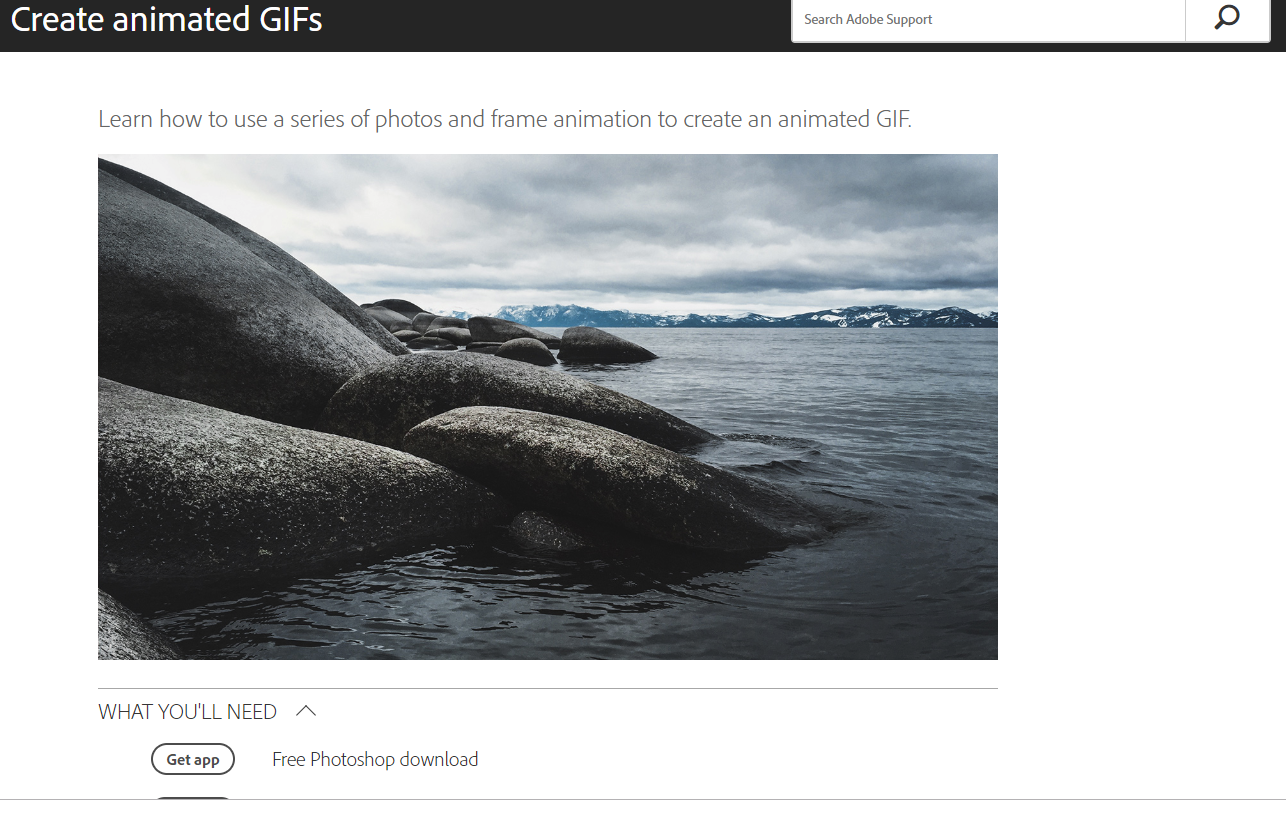Click the magnifying glass search icon
The width and height of the screenshot is (1286, 840).
click(x=1227, y=19)
